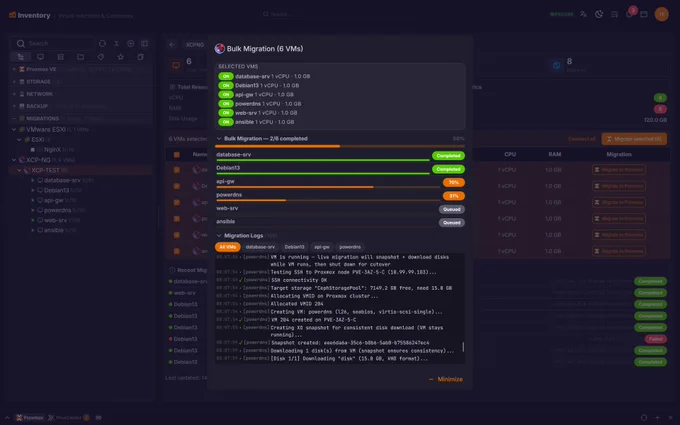The width and height of the screenshot is (680, 425).
Task: Click the Connect all link
Action: (x=582, y=139)
